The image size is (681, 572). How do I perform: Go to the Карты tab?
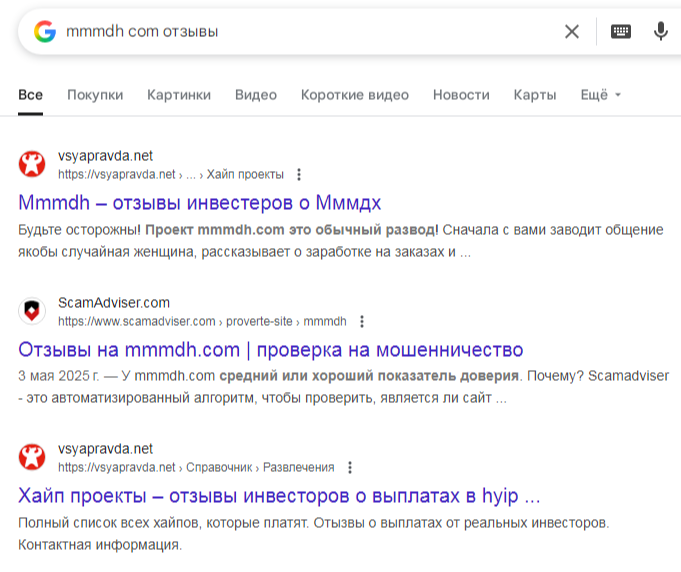535,95
